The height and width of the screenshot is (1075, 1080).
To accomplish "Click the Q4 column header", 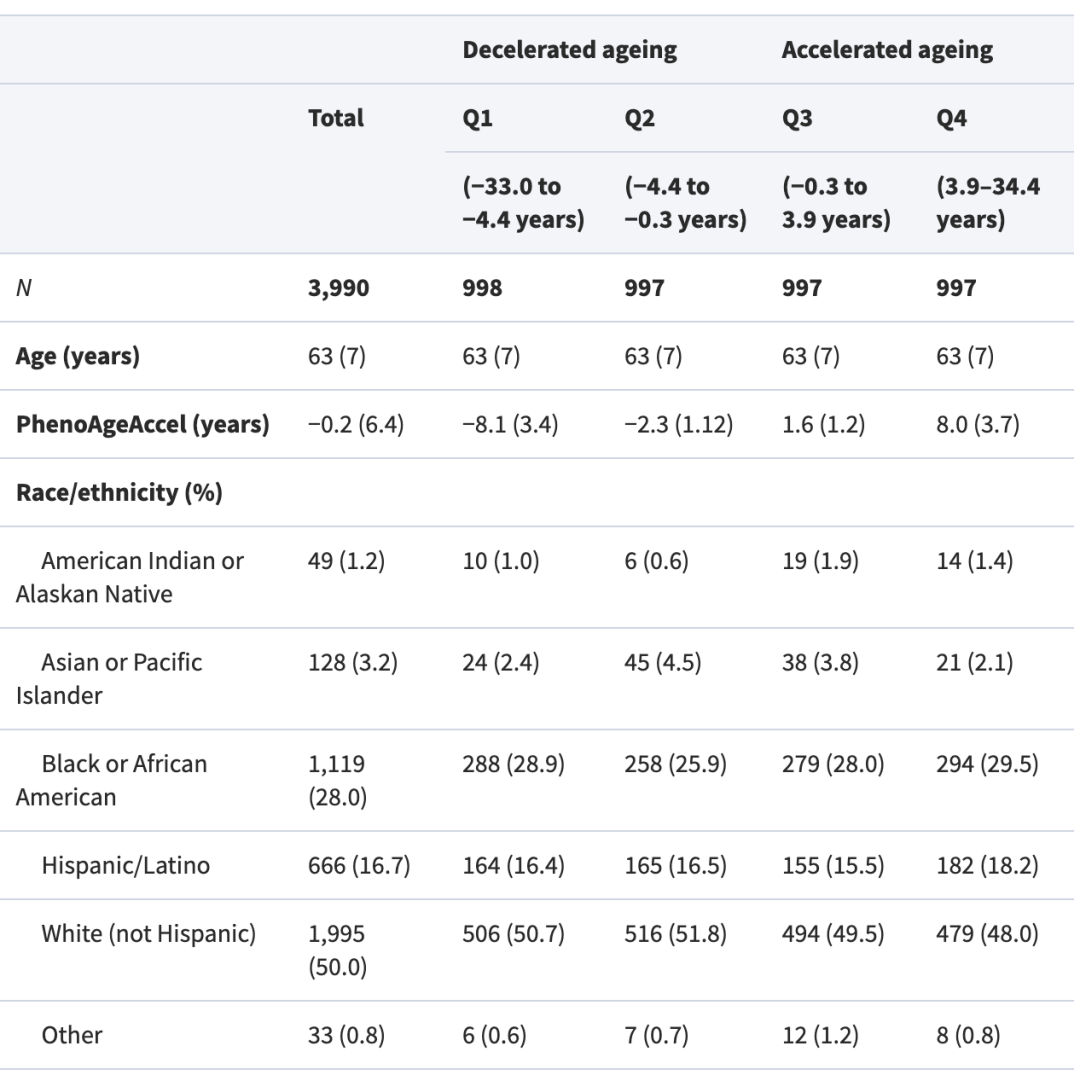I will tap(951, 118).
